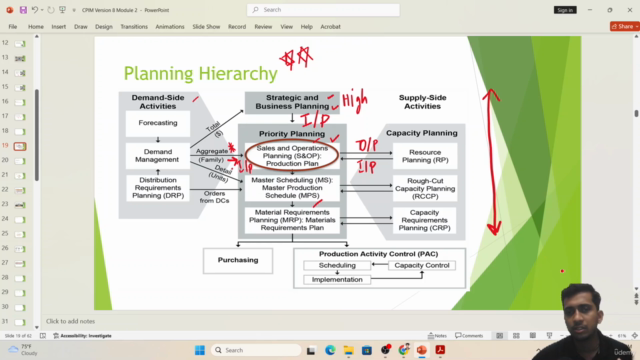Open the Help tab

click(307, 27)
